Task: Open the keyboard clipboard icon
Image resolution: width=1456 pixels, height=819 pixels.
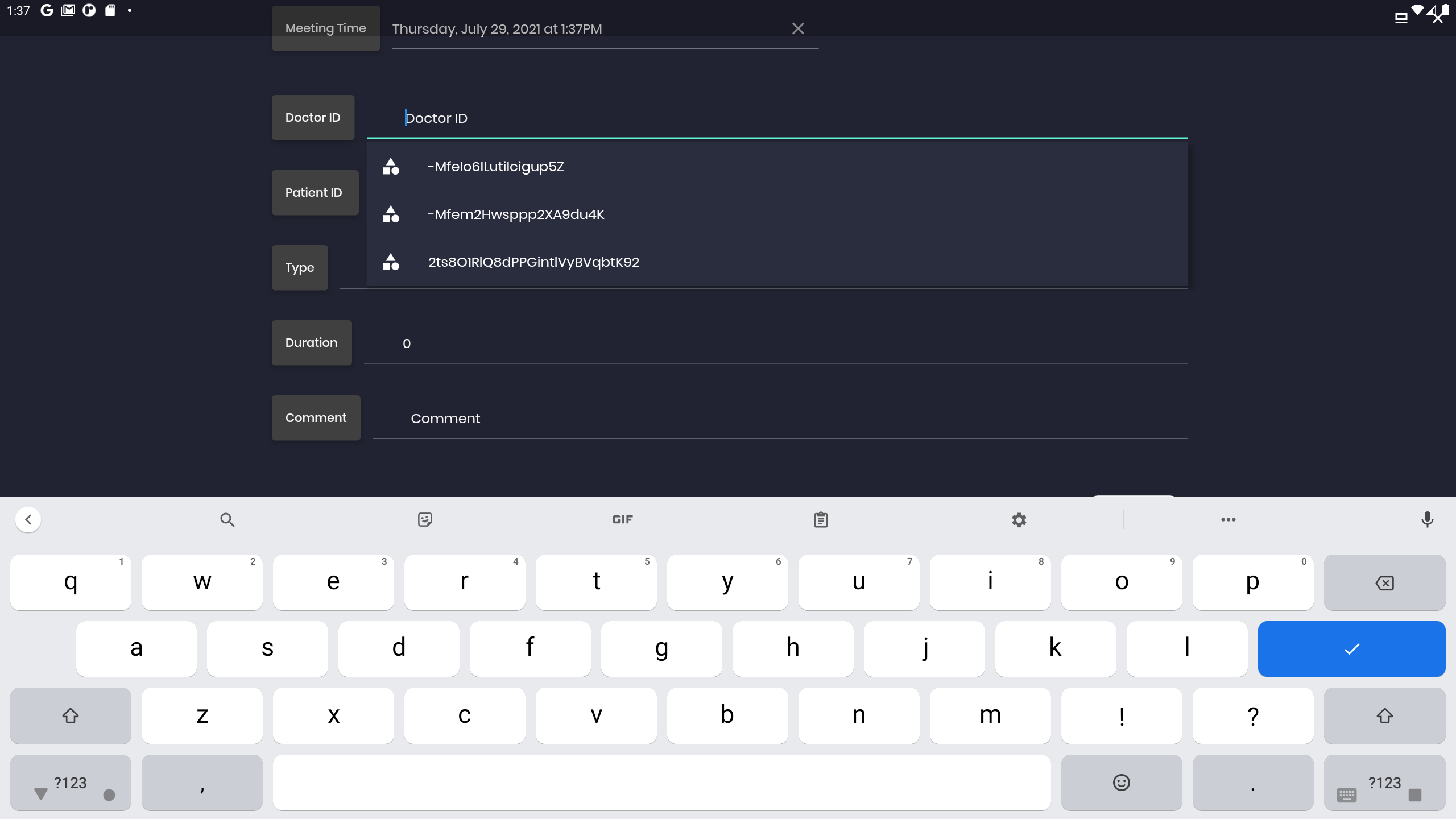Action: point(820,519)
